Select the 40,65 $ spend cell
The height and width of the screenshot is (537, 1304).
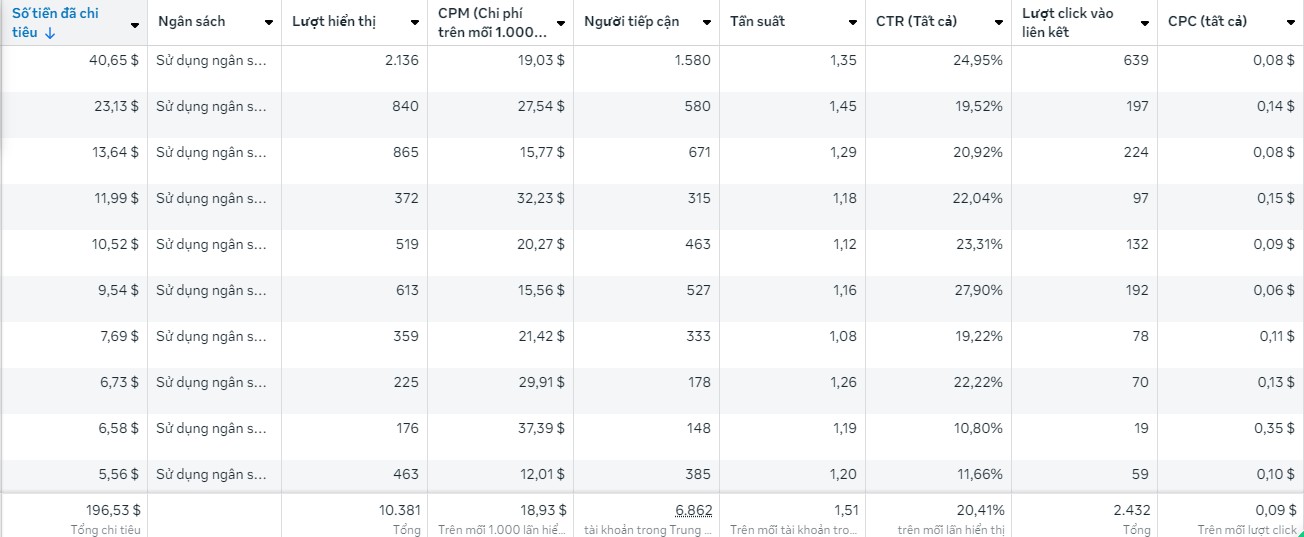[114, 60]
